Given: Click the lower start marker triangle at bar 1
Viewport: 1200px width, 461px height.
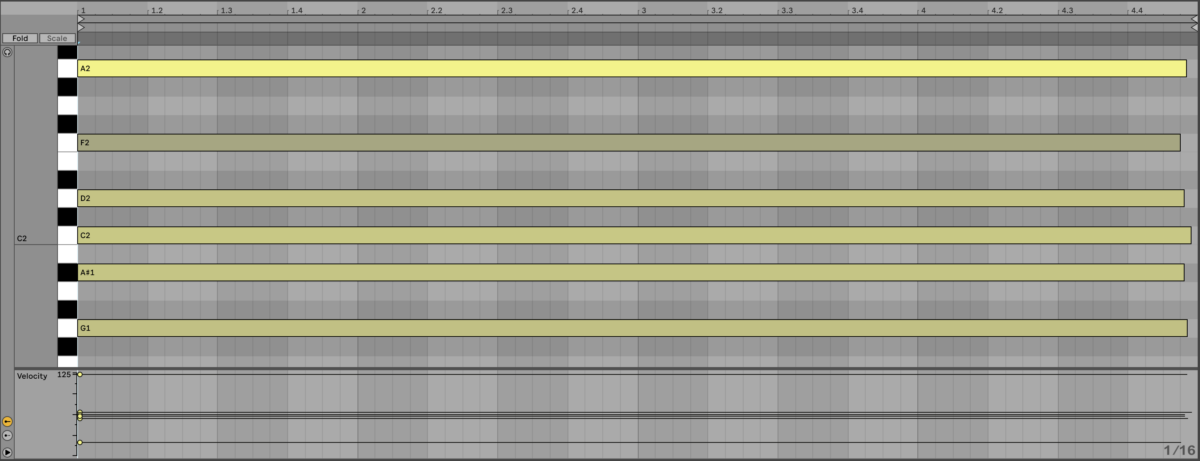Looking at the screenshot, I should (81, 27).
